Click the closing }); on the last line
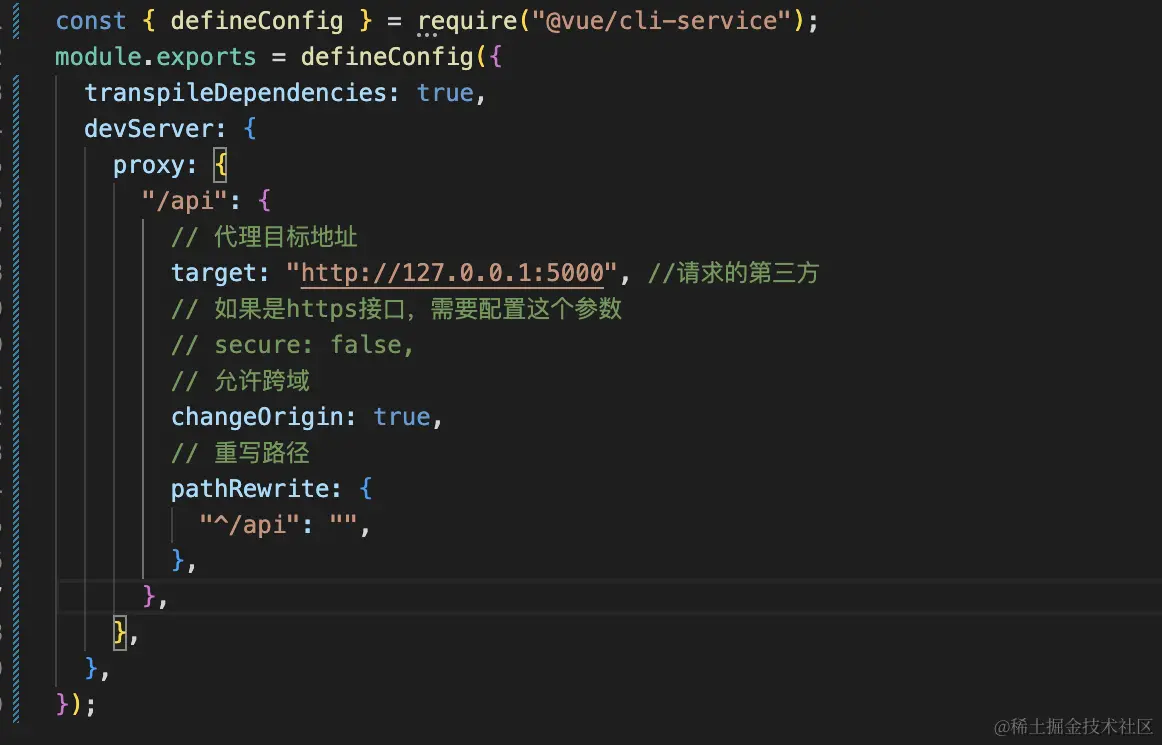 [x=72, y=704]
